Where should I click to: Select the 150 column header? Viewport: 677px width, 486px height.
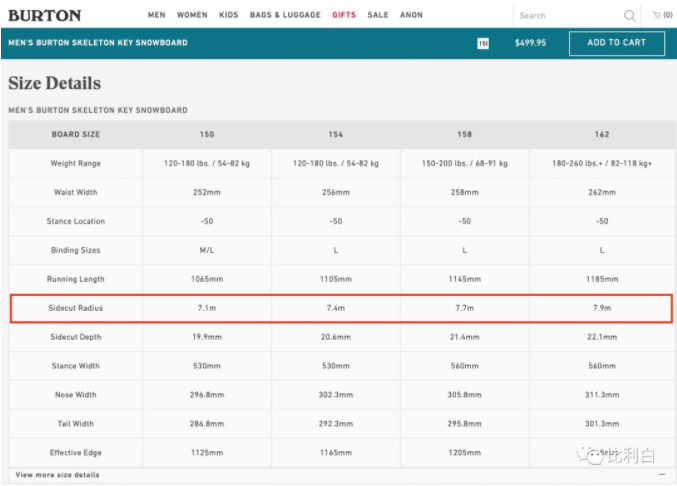[207, 134]
